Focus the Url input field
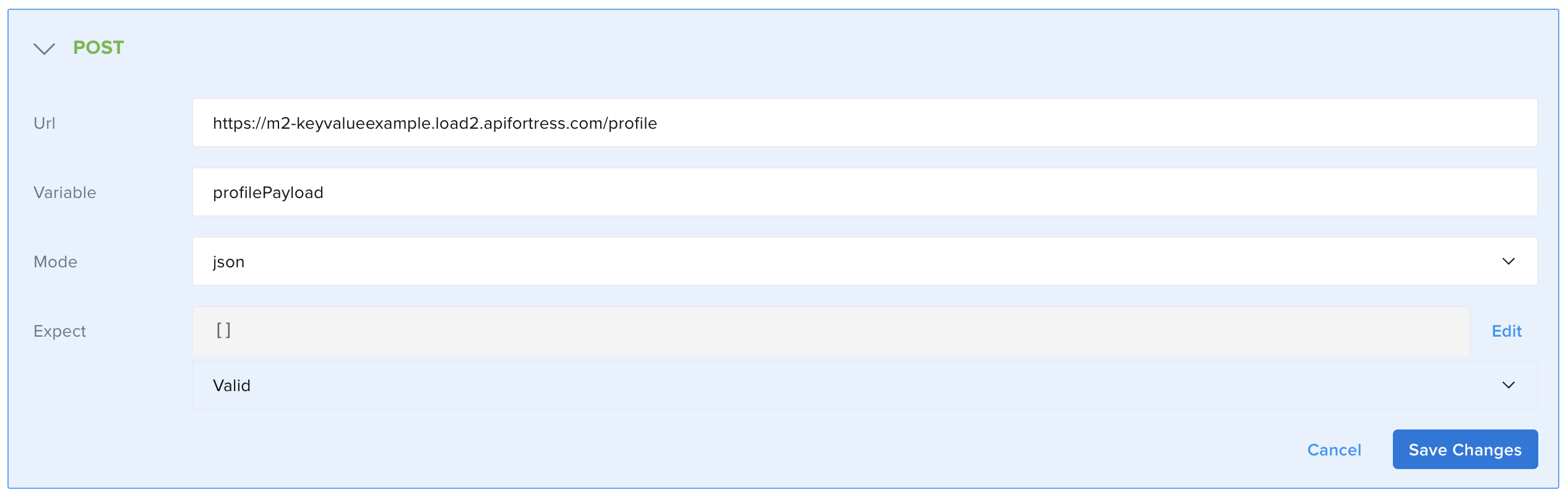Image resolution: width=1568 pixels, height=500 pixels. 864,123
